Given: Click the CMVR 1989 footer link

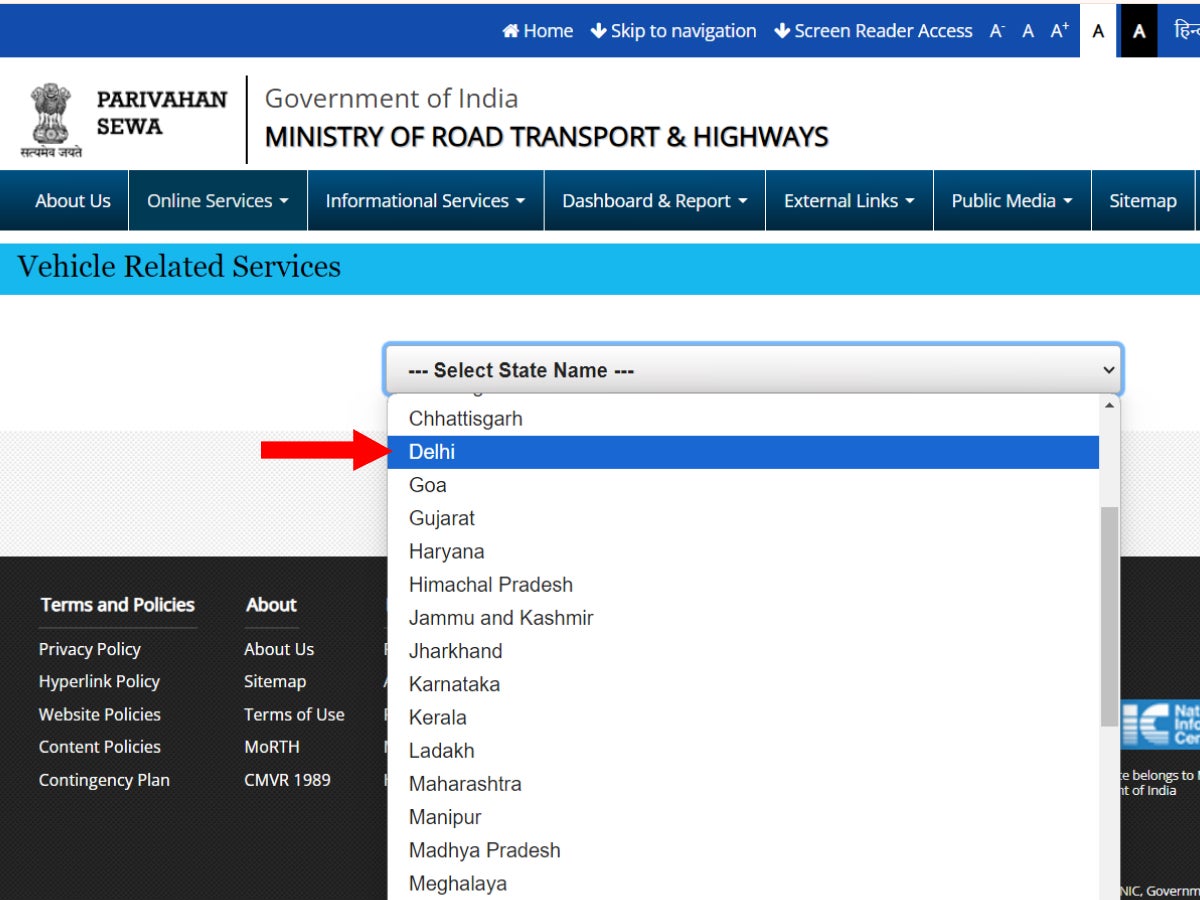Looking at the screenshot, I should [288, 780].
